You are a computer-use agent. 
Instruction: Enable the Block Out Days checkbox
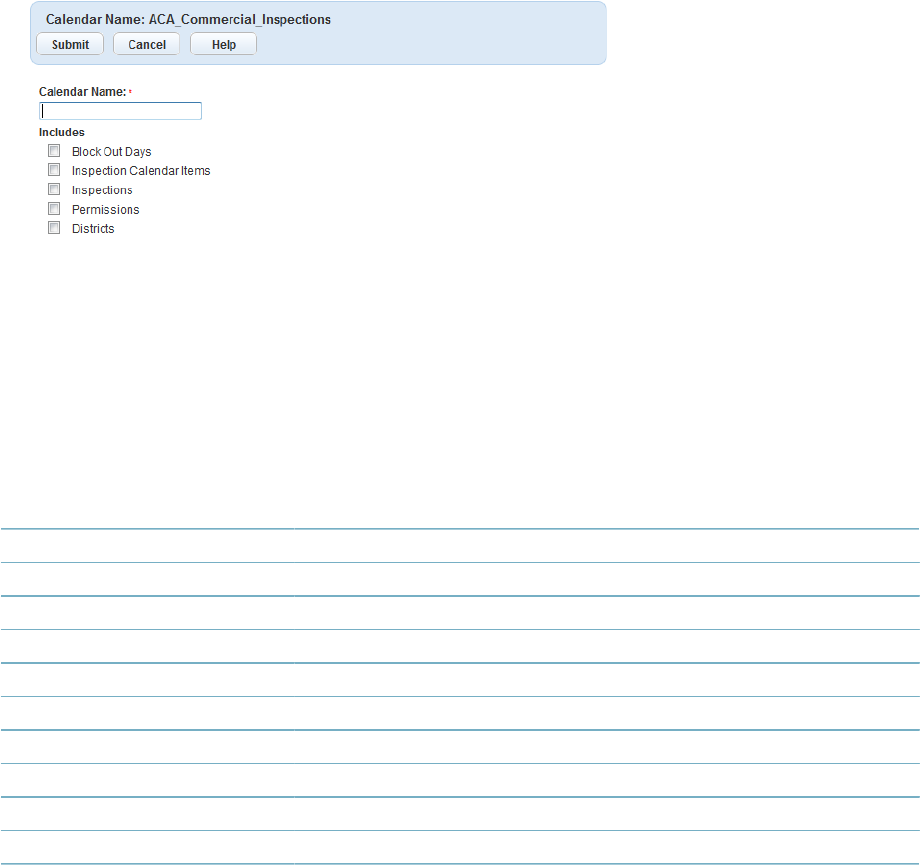54,151
